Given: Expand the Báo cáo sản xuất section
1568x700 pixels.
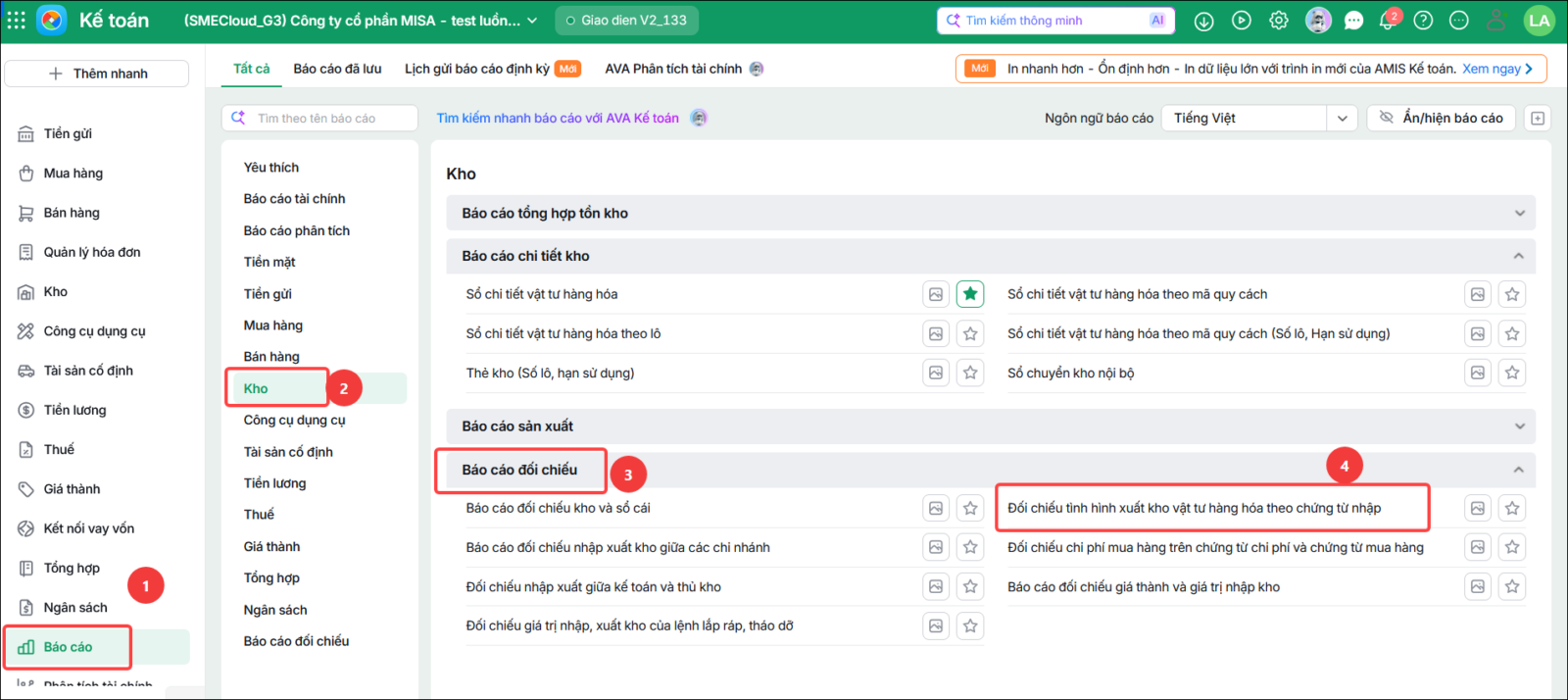Looking at the screenshot, I should pyautogui.click(x=990, y=426).
